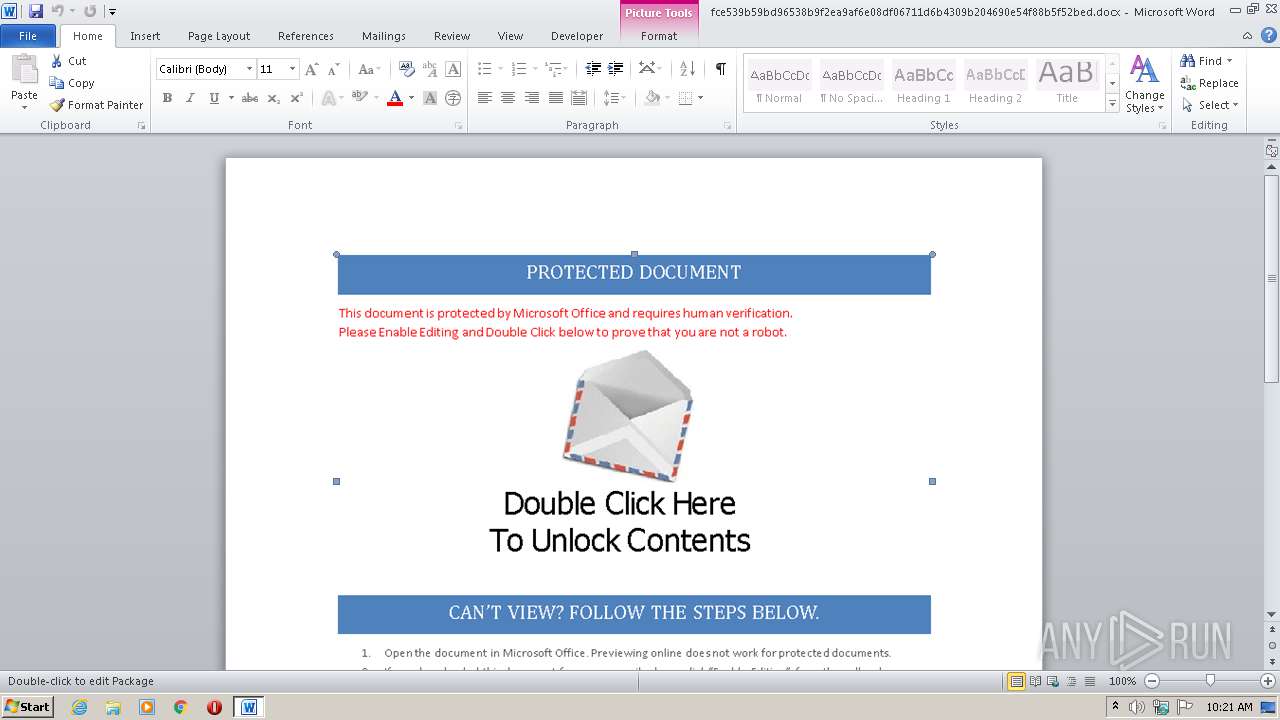Screen dimensions: 1280x720
Task: Open the File tab
Action: (28, 36)
